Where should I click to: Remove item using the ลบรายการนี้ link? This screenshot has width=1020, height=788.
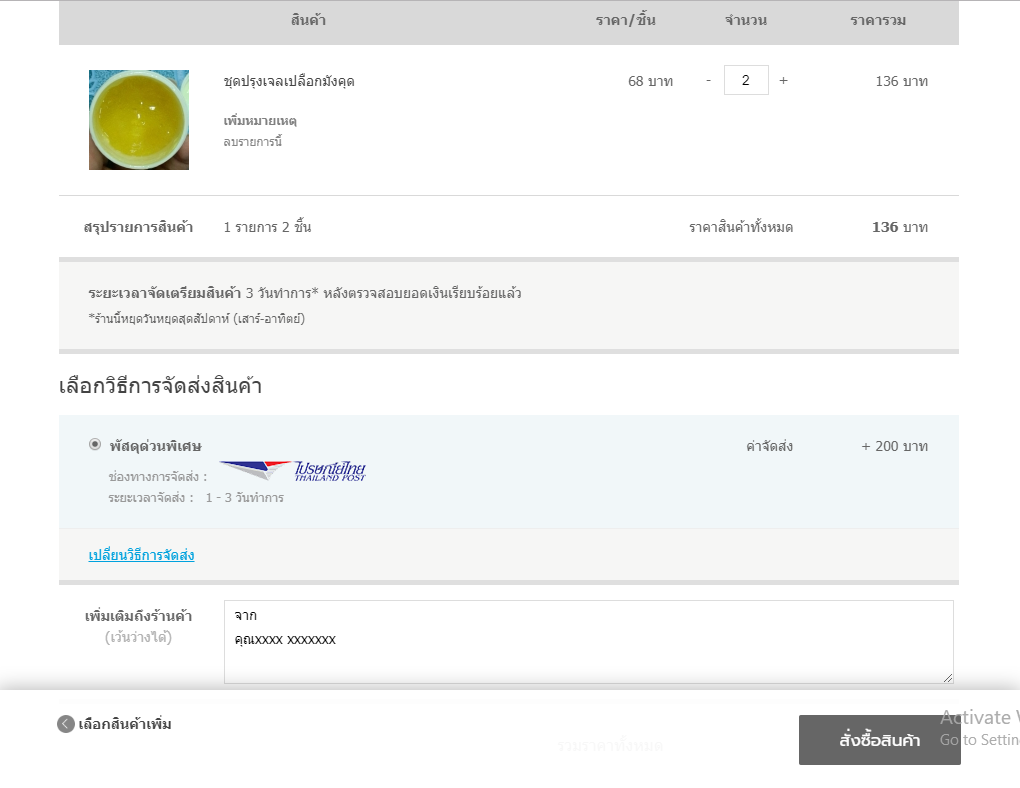coord(252,142)
